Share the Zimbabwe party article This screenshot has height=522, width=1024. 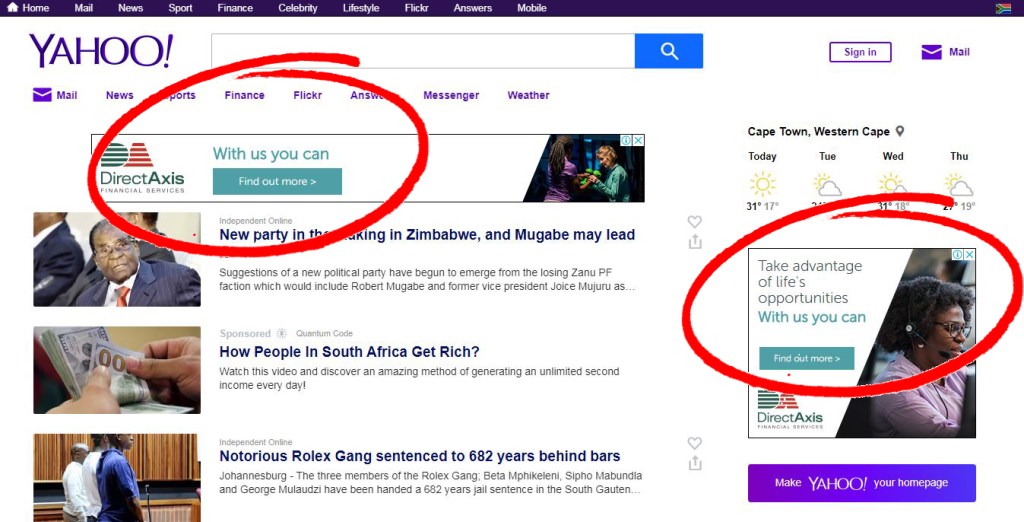click(x=695, y=242)
